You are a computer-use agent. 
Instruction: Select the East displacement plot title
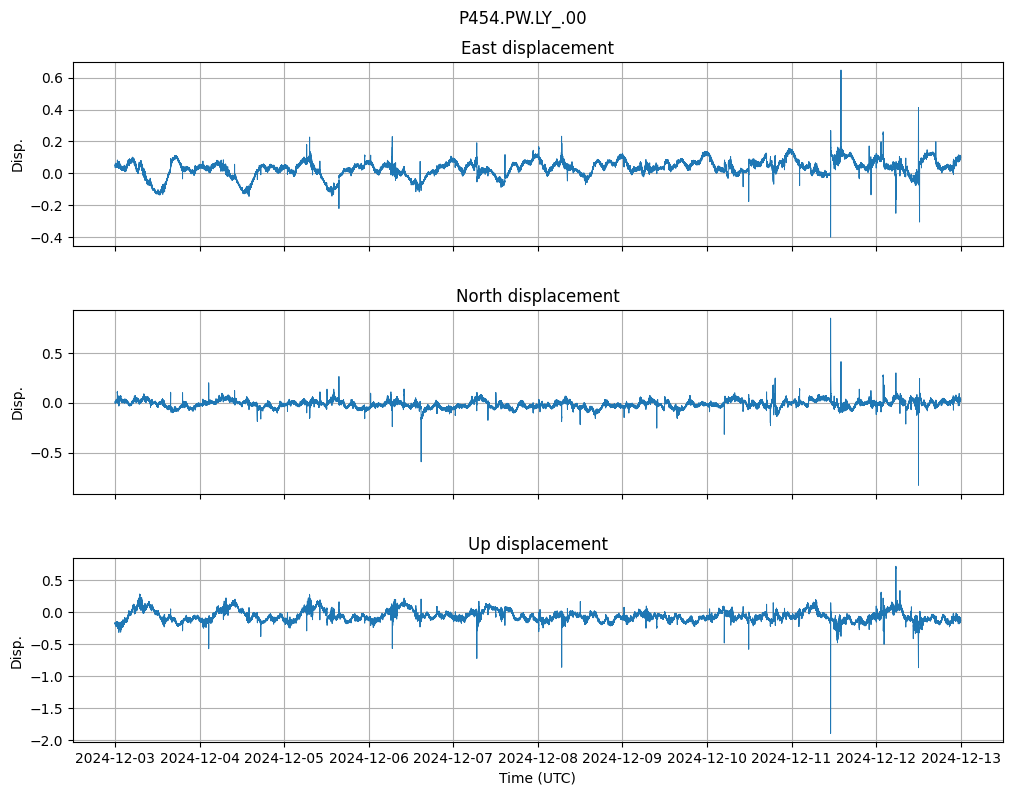pyautogui.click(x=536, y=48)
